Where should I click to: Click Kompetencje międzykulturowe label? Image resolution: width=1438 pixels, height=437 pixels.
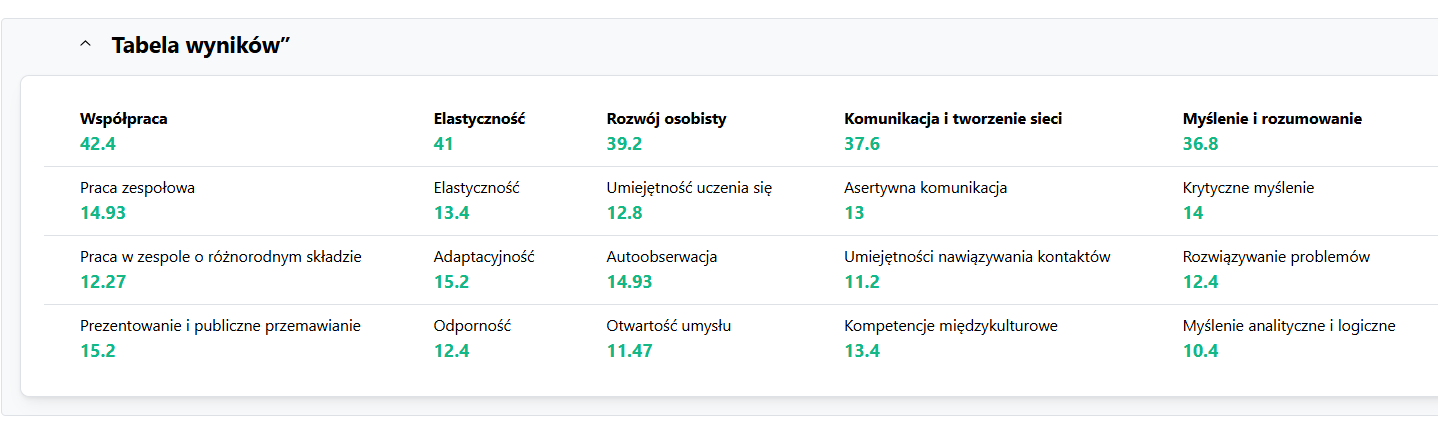point(950,326)
